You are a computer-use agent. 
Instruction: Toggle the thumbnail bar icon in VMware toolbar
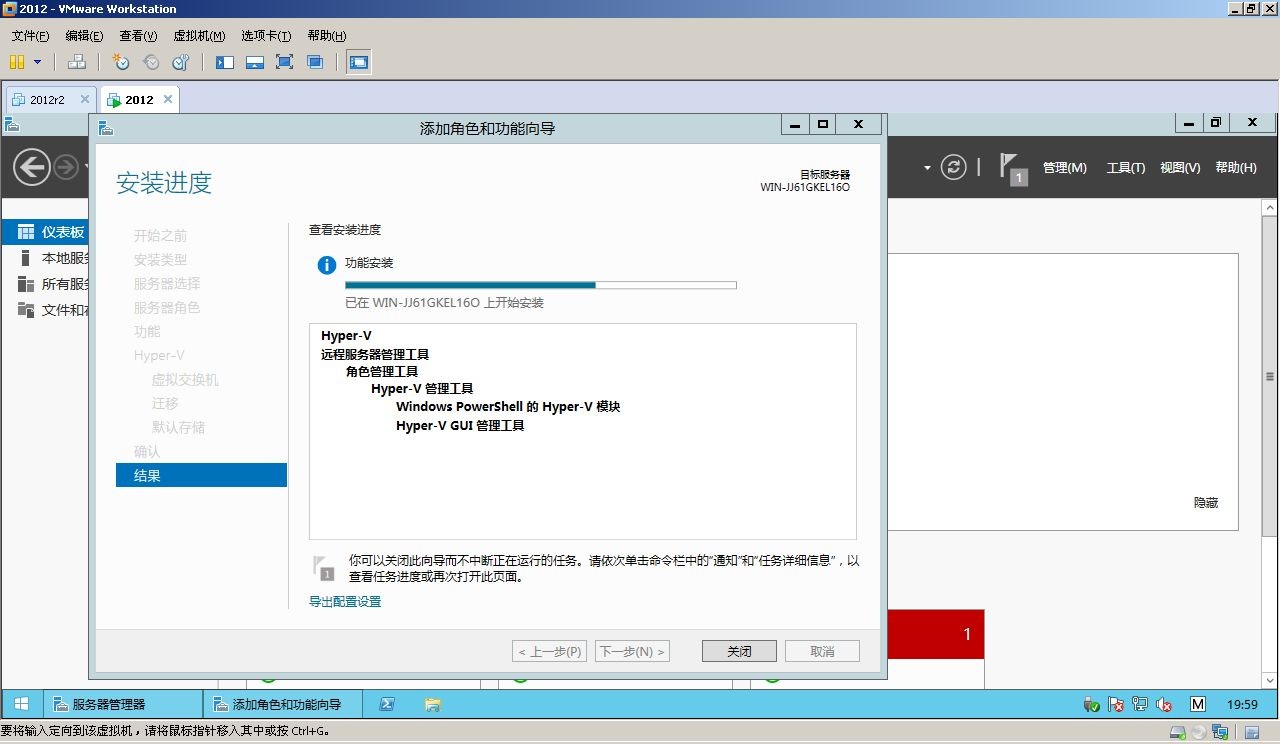tap(255, 62)
